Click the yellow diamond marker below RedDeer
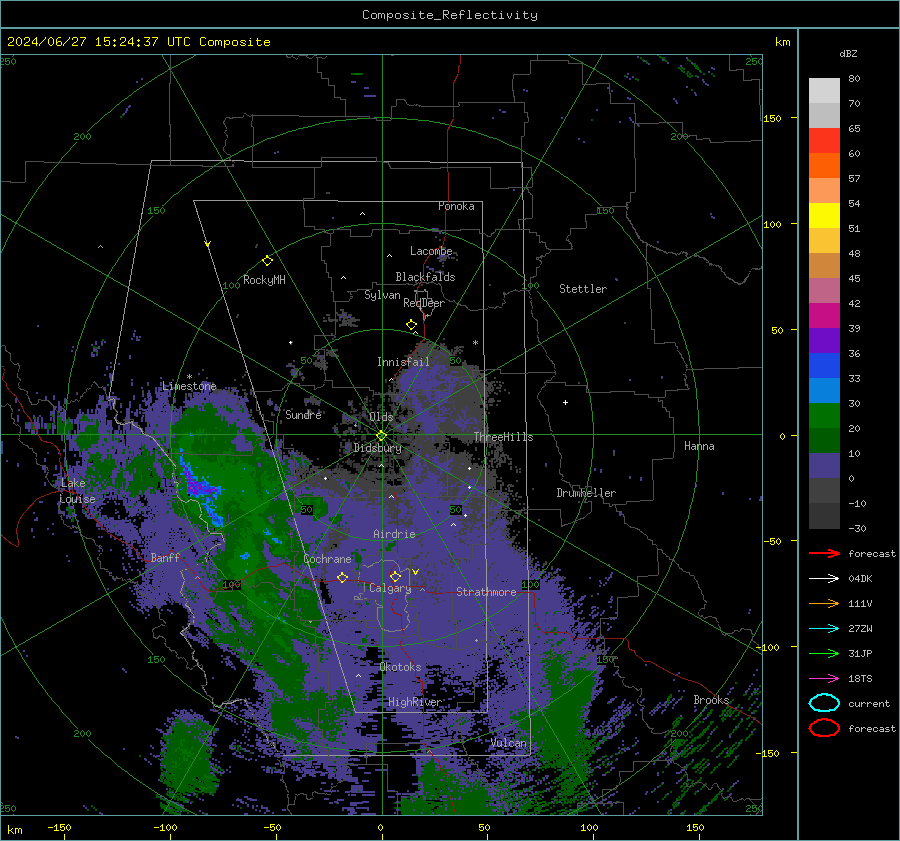 point(411,325)
